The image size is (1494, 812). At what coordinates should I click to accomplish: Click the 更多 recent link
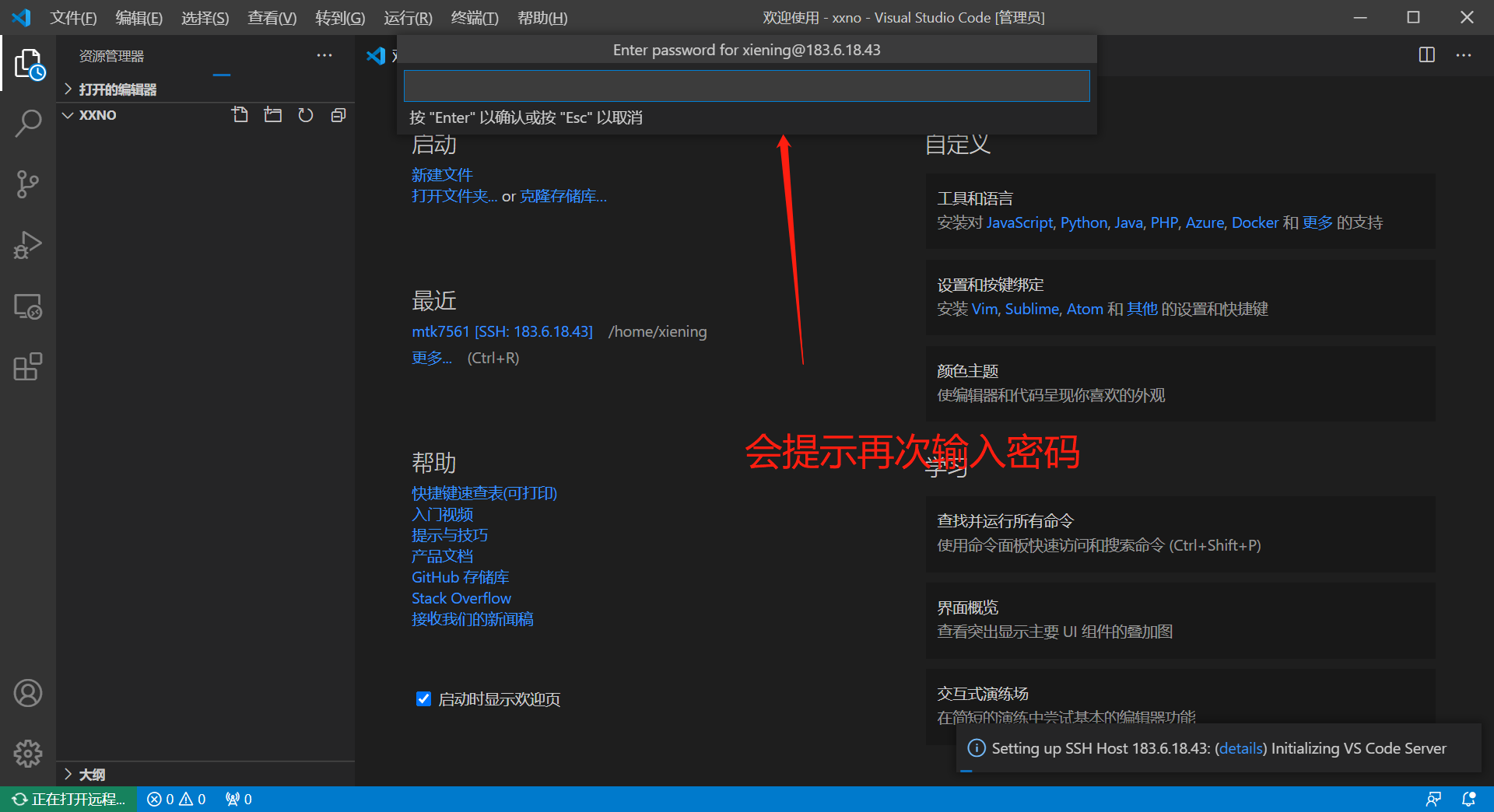click(x=432, y=358)
